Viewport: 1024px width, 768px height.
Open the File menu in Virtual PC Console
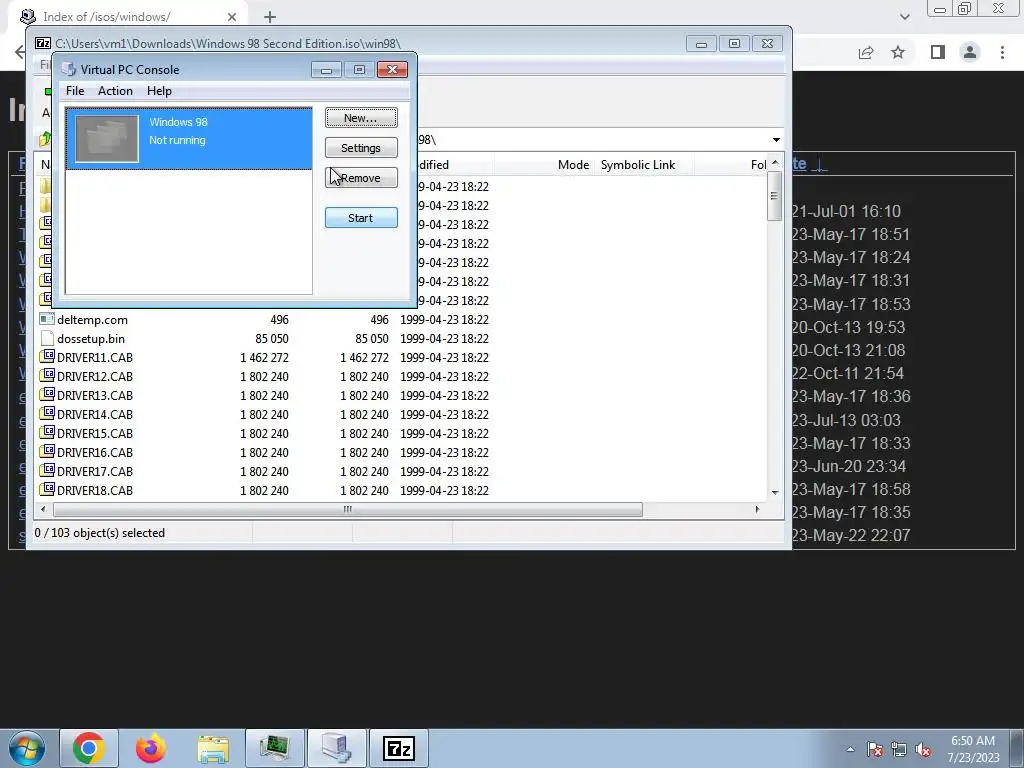point(74,91)
